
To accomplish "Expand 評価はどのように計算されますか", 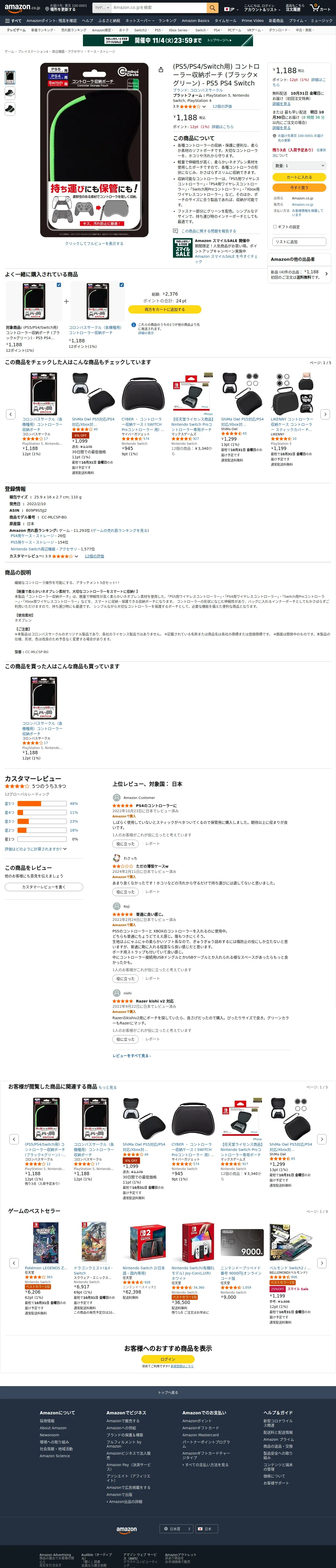I will coord(35,849).
